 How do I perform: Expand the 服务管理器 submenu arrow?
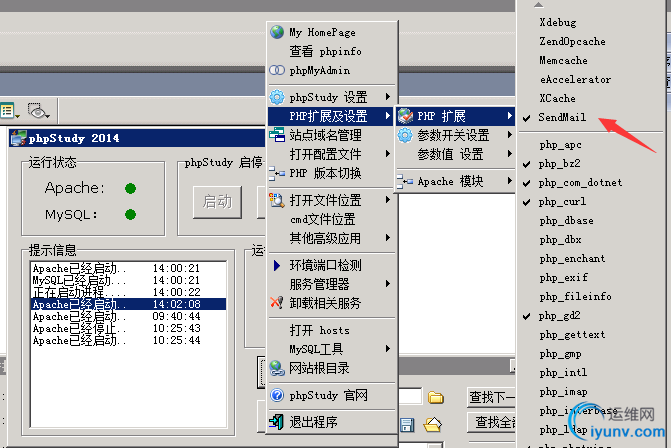[388, 284]
